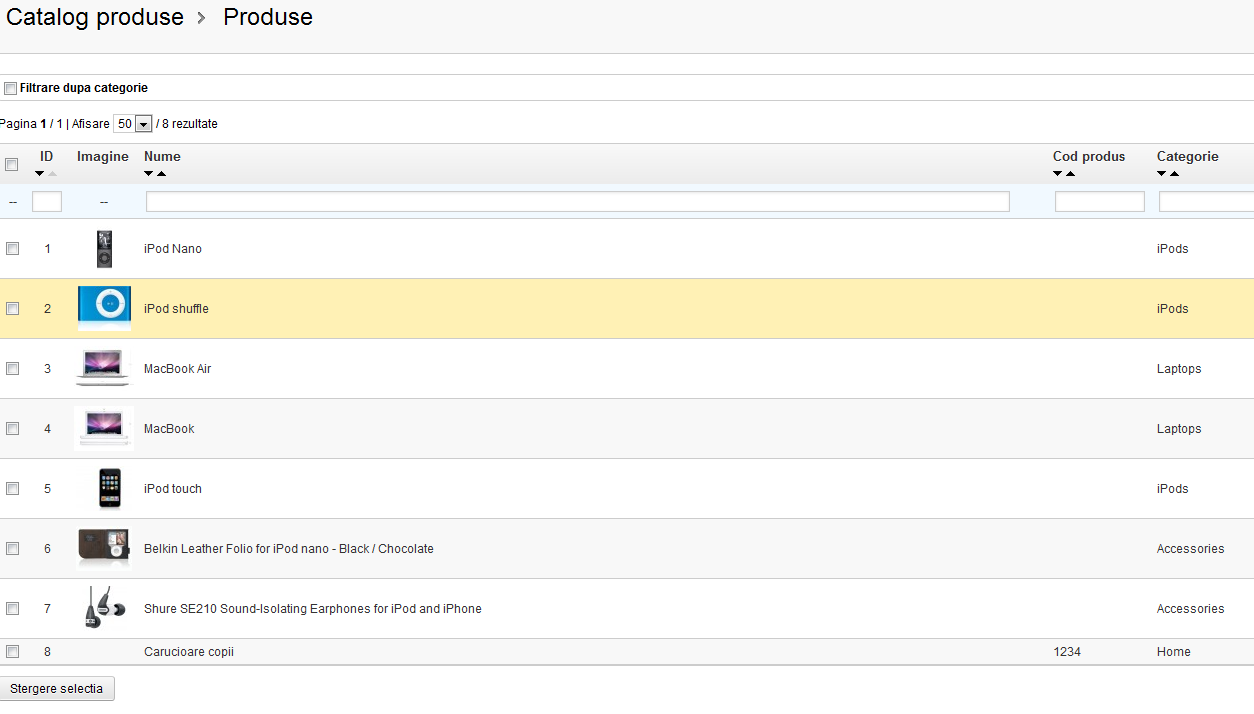This screenshot has width=1254, height=714.
Task: Focus the Nume filter text field
Action: click(577, 202)
